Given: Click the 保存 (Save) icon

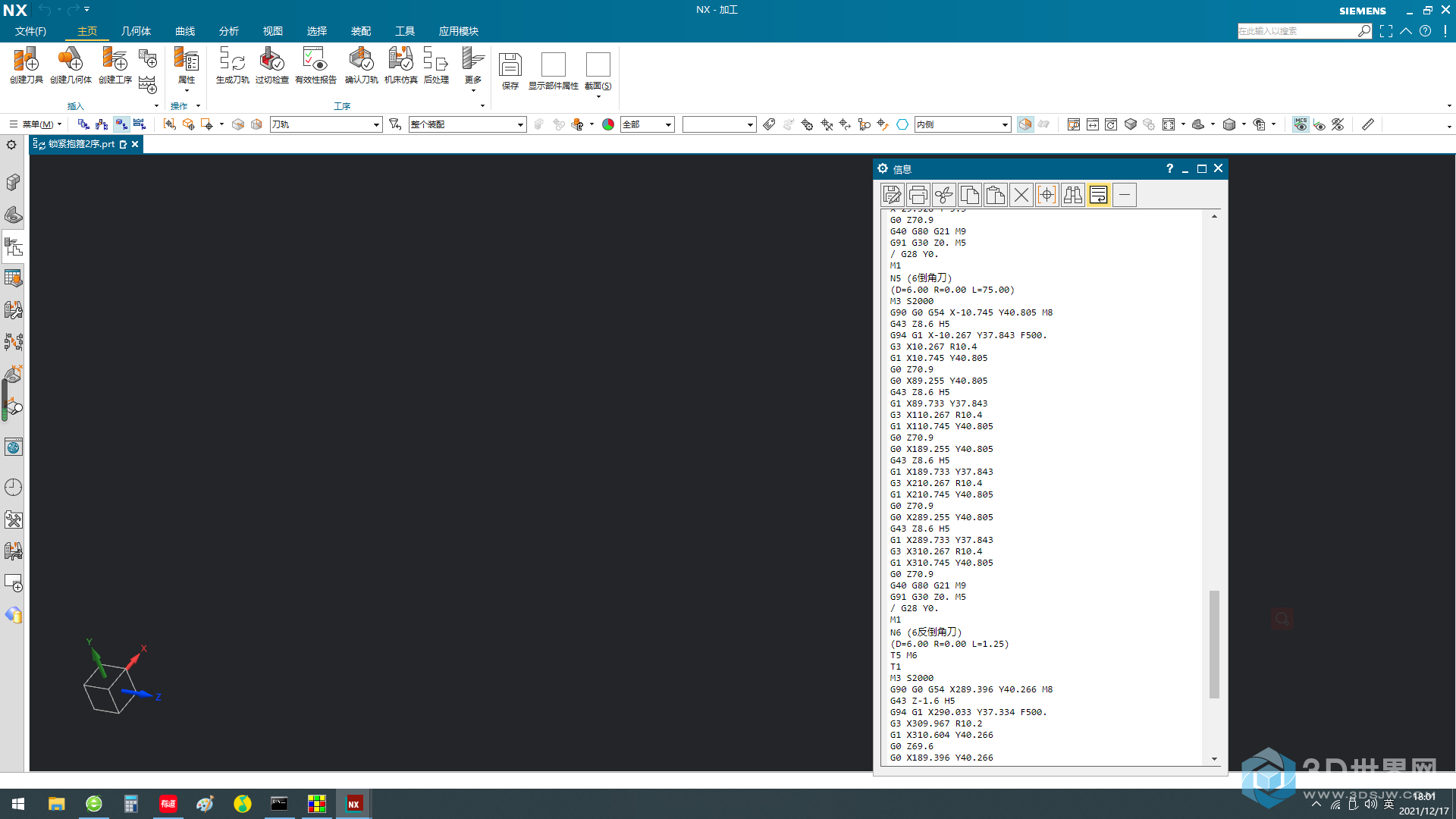Looking at the screenshot, I should (510, 71).
